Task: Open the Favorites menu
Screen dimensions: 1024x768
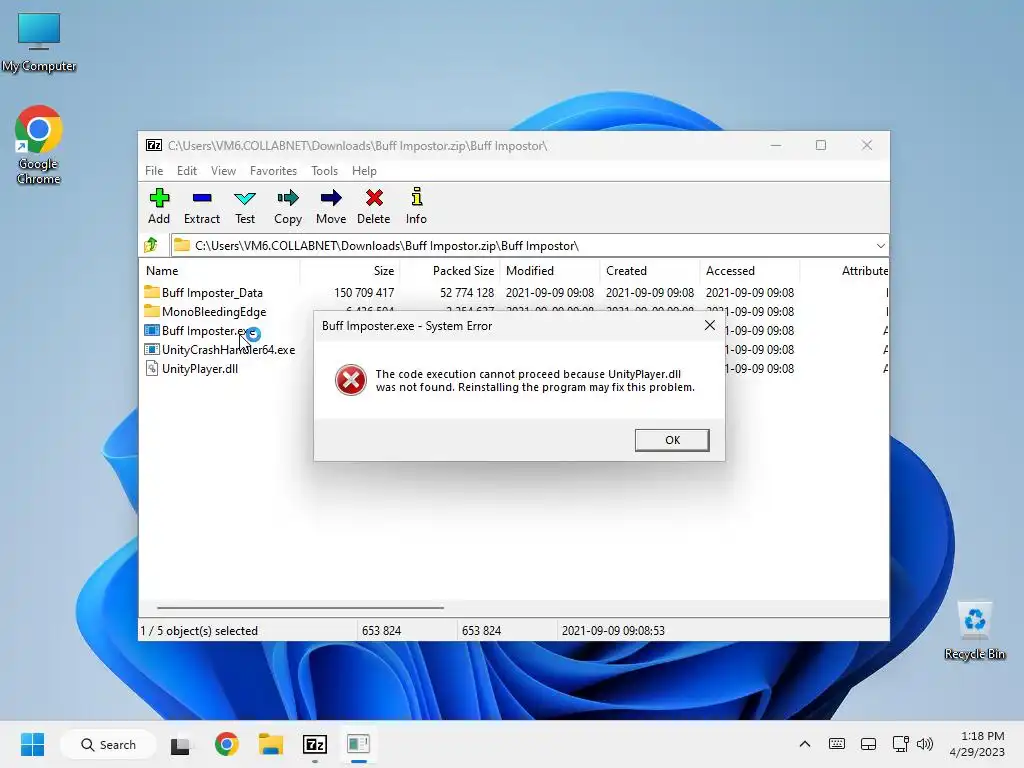Action: pyautogui.click(x=273, y=170)
